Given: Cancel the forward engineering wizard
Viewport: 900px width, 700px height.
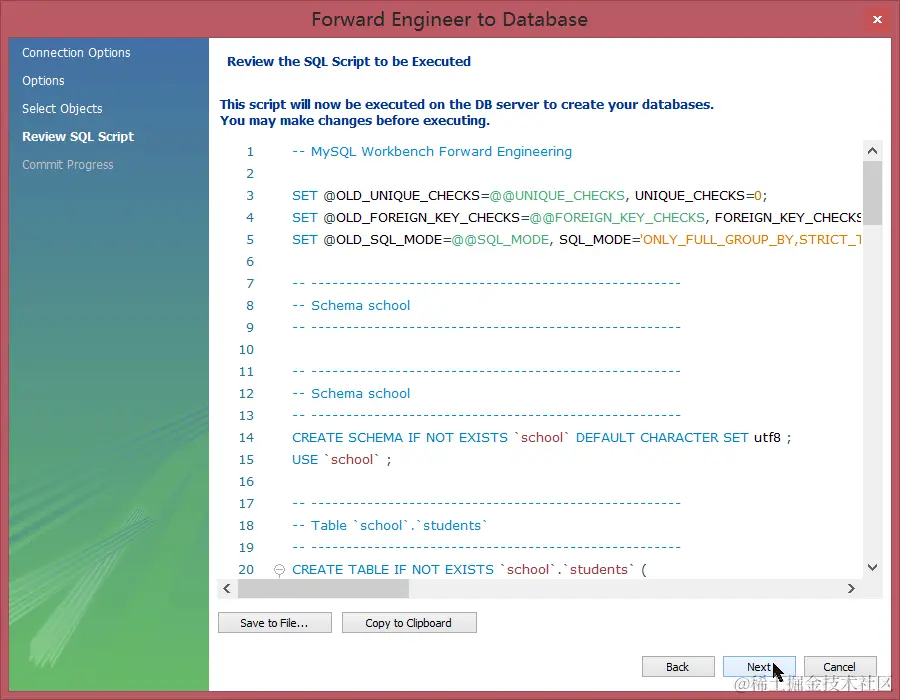Looking at the screenshot, I should pyautogui.click(x=840, y=667).
